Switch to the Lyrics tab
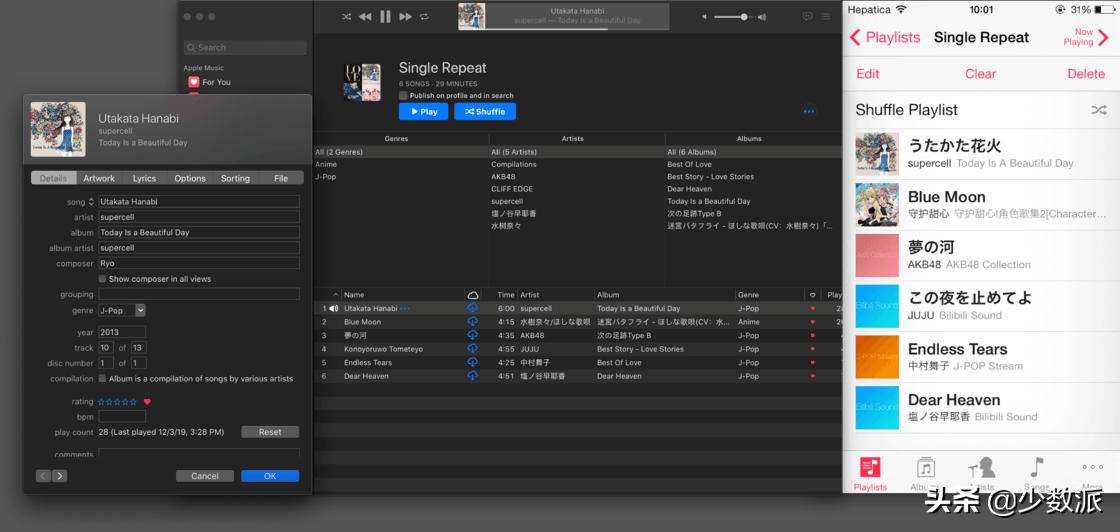Image resolution: width=1120 pixels, height=532 pixels. pyautogui.click(x=144, y=178)
